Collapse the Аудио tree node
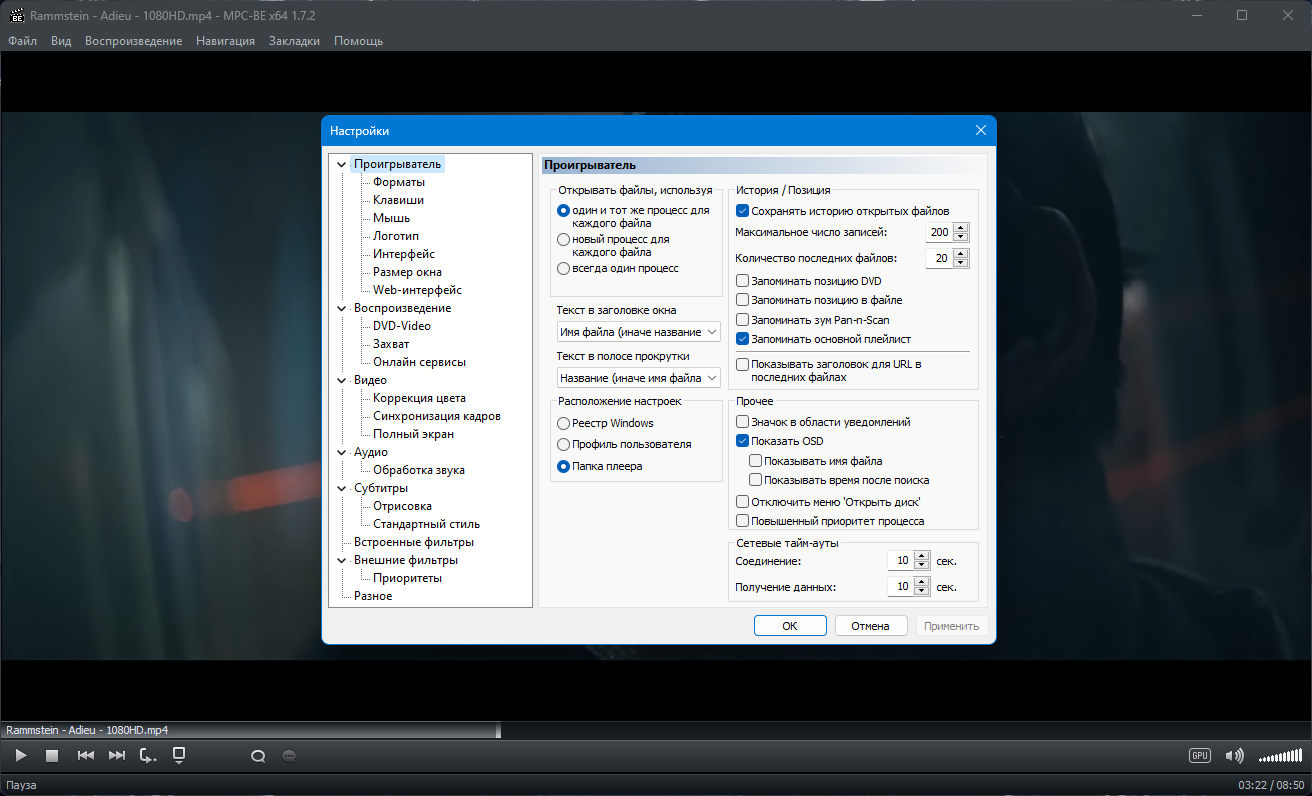1312x796 pixels. pyautogui.click(x=342, y=452)
